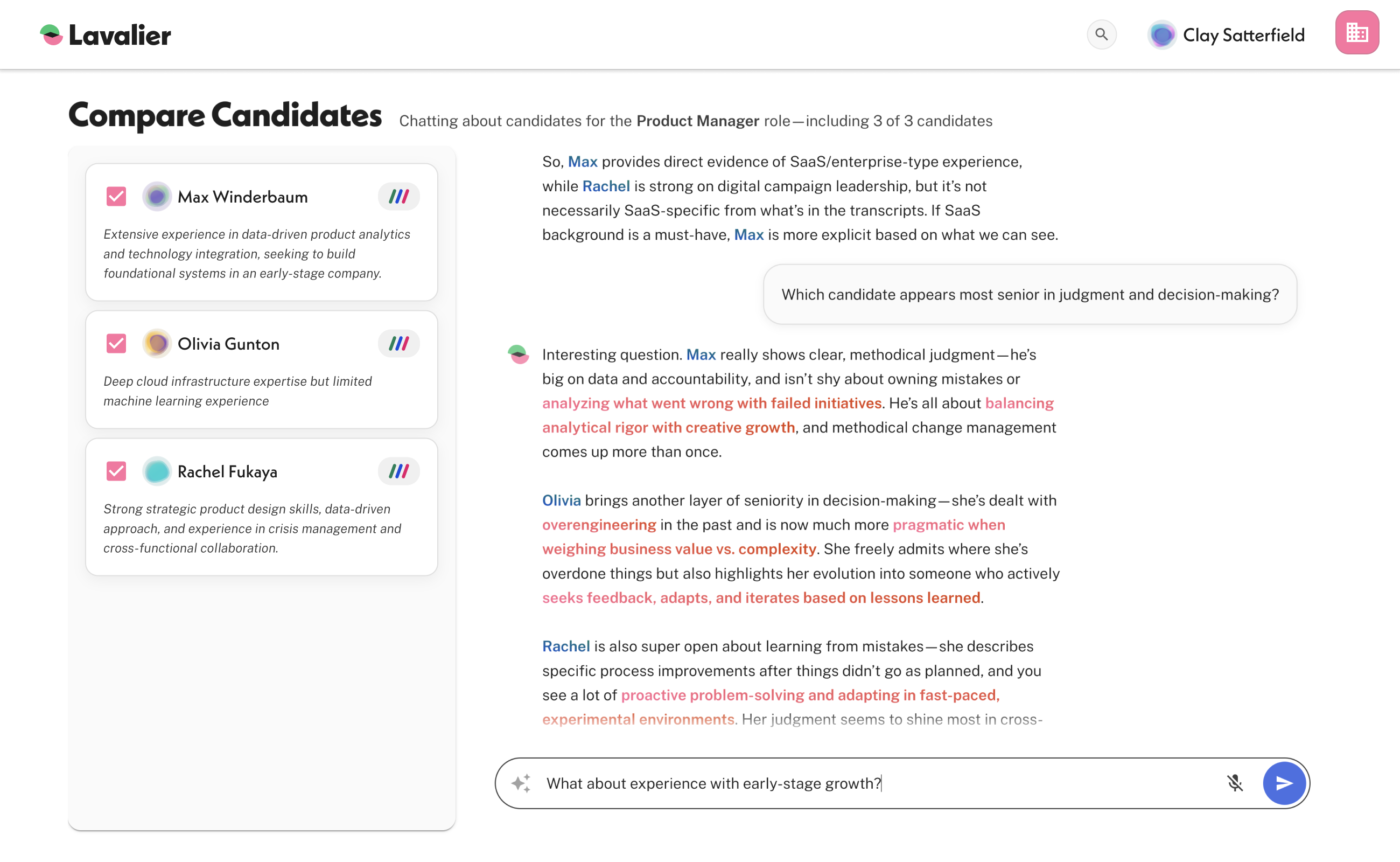
Task: Open search with magnifier icon
Action: click(x=1101, y=35)
